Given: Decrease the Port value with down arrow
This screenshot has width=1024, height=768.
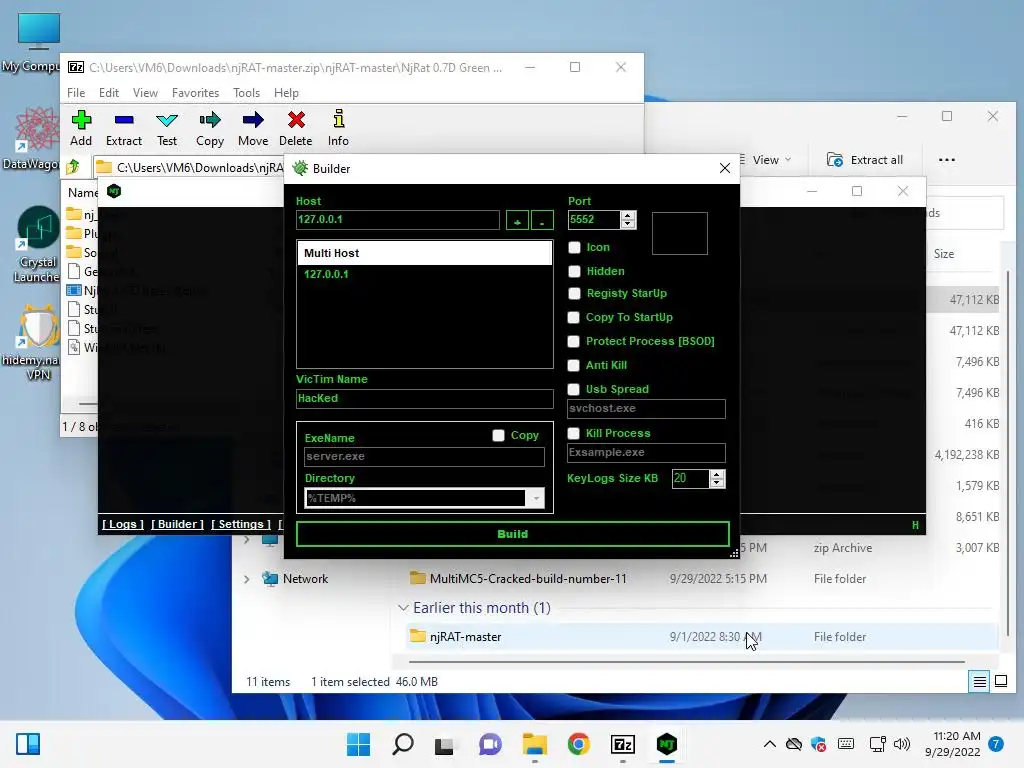Looking at the screenshot, I should tap(628, 224).
